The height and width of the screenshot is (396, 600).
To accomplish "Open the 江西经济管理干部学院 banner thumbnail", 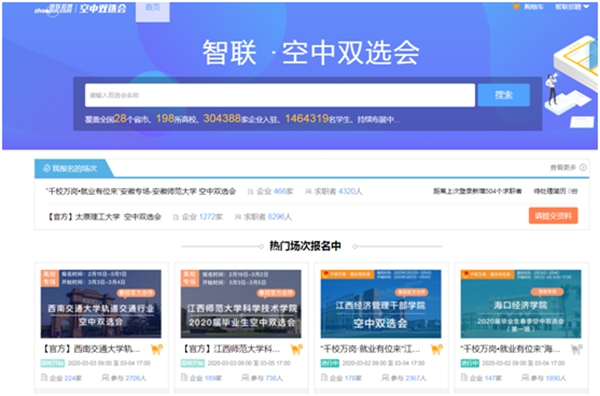I will click(x=381, y=304).
